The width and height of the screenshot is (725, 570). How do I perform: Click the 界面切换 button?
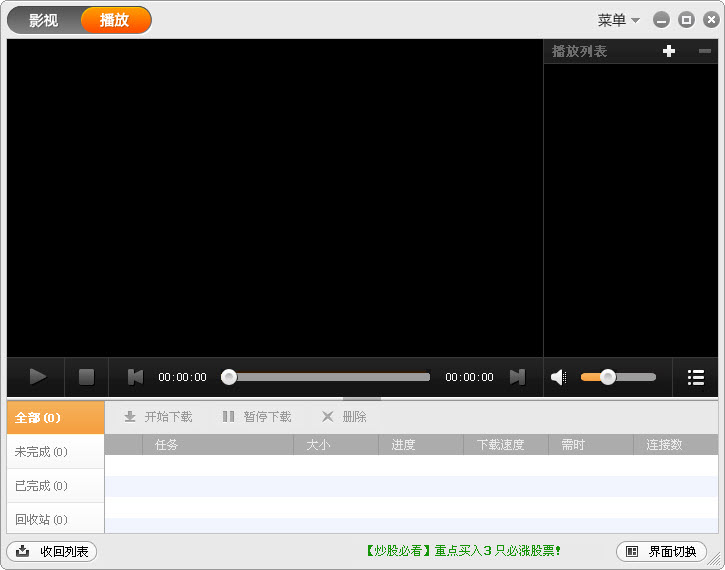[x=661, y=551]
